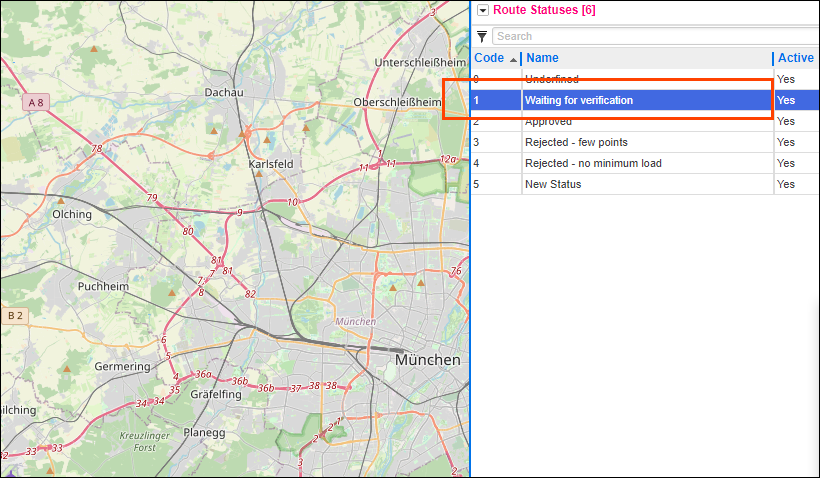This screenshot has height=478, width=820.
Task: Click the Search input field
Action: 655,36
